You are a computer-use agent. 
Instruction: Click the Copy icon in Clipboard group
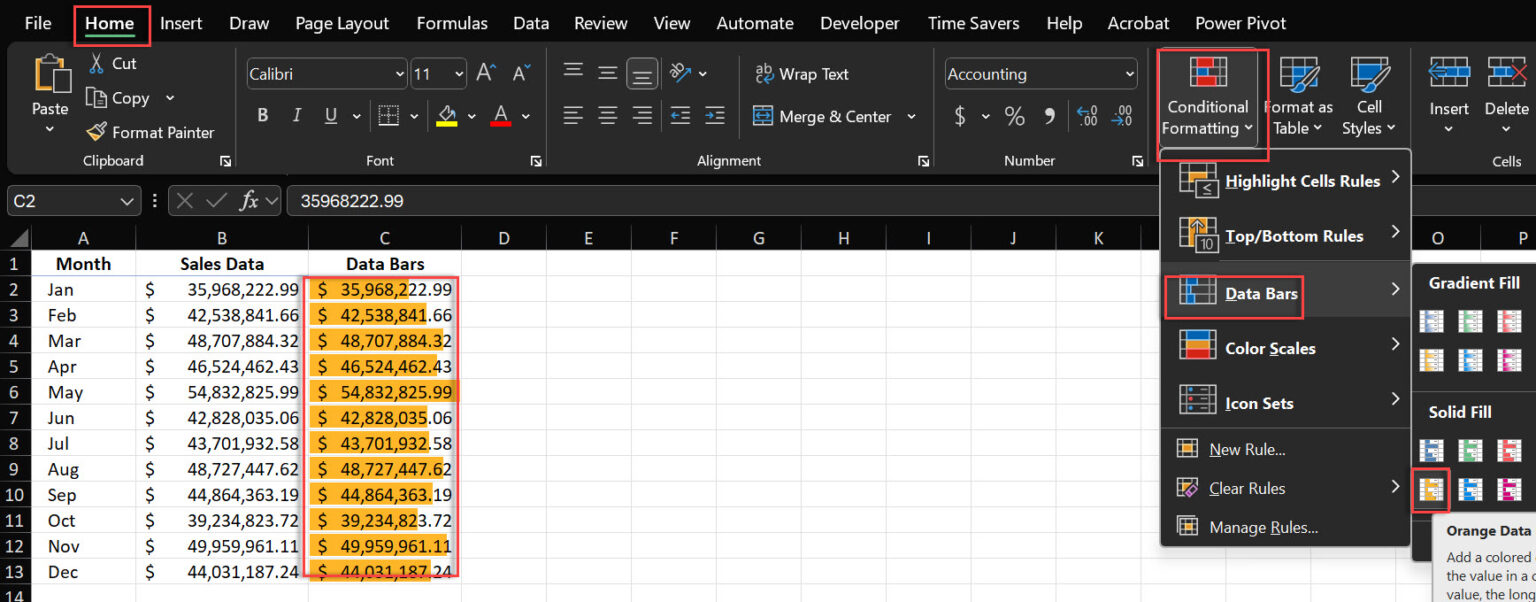(x=126, y=98)
